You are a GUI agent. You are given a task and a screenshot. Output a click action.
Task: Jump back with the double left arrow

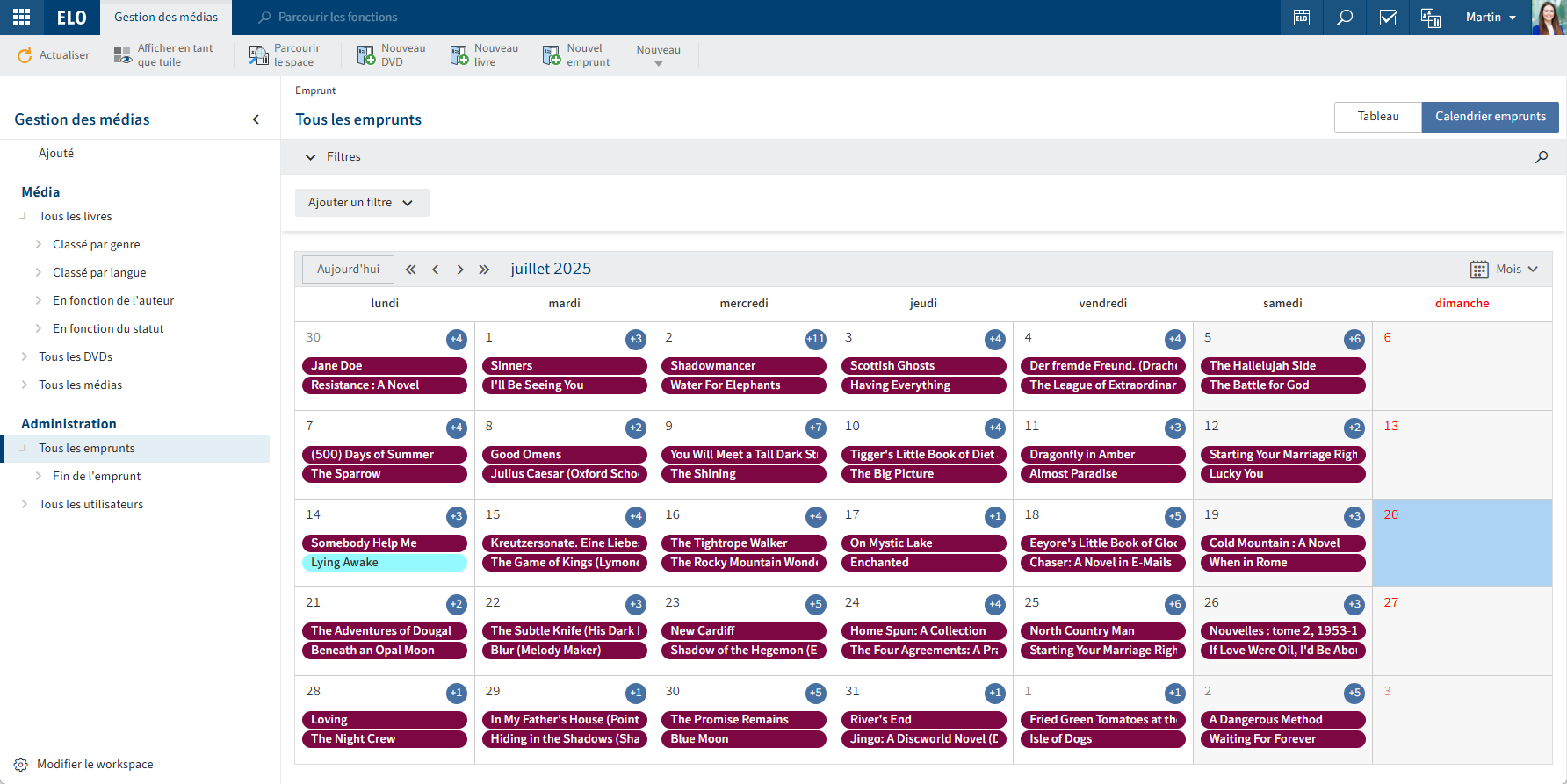410,270
